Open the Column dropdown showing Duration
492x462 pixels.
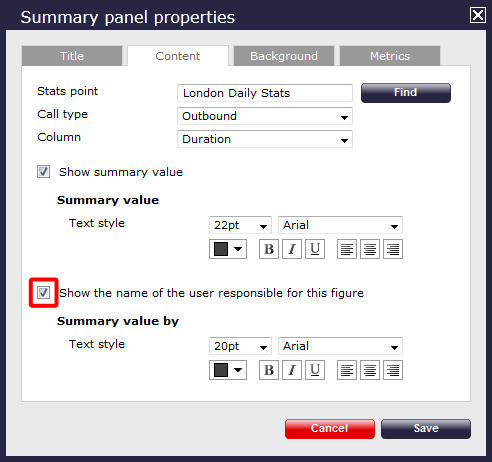(265, 139)
